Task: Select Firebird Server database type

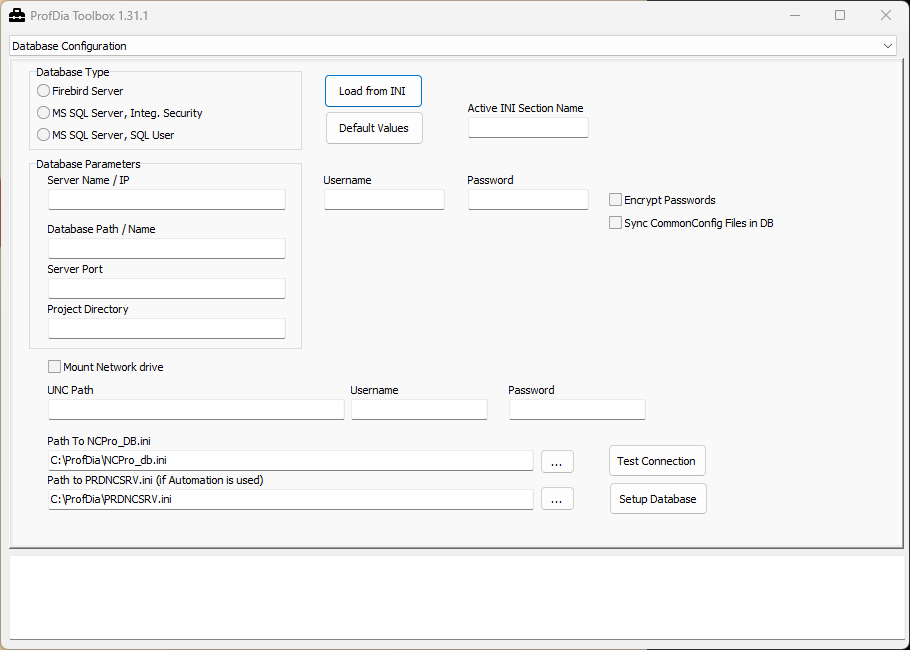Action: 44,91
